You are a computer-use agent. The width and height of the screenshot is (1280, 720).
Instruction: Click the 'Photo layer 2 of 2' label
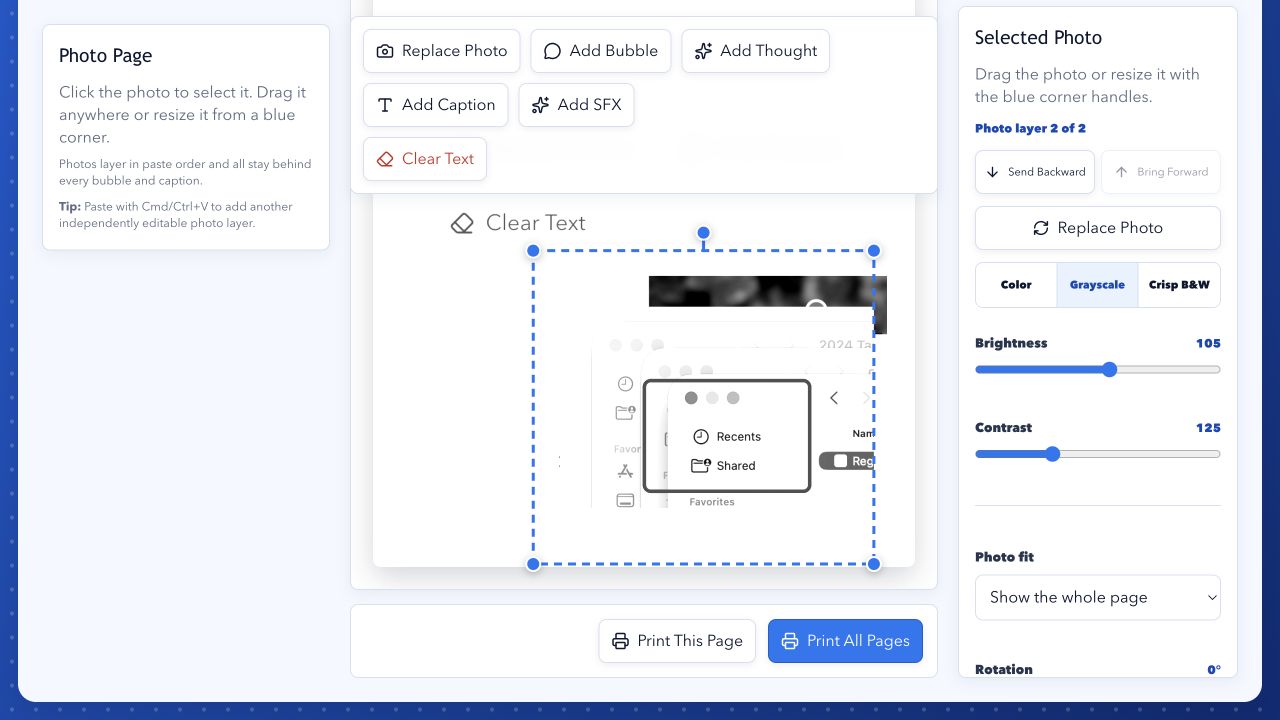pyautogui.click(x=1030, y=128)
